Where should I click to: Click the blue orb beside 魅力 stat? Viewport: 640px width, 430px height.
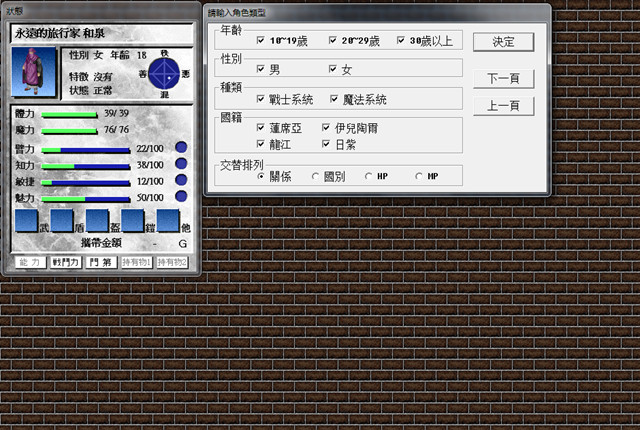[x=181, y=198]
